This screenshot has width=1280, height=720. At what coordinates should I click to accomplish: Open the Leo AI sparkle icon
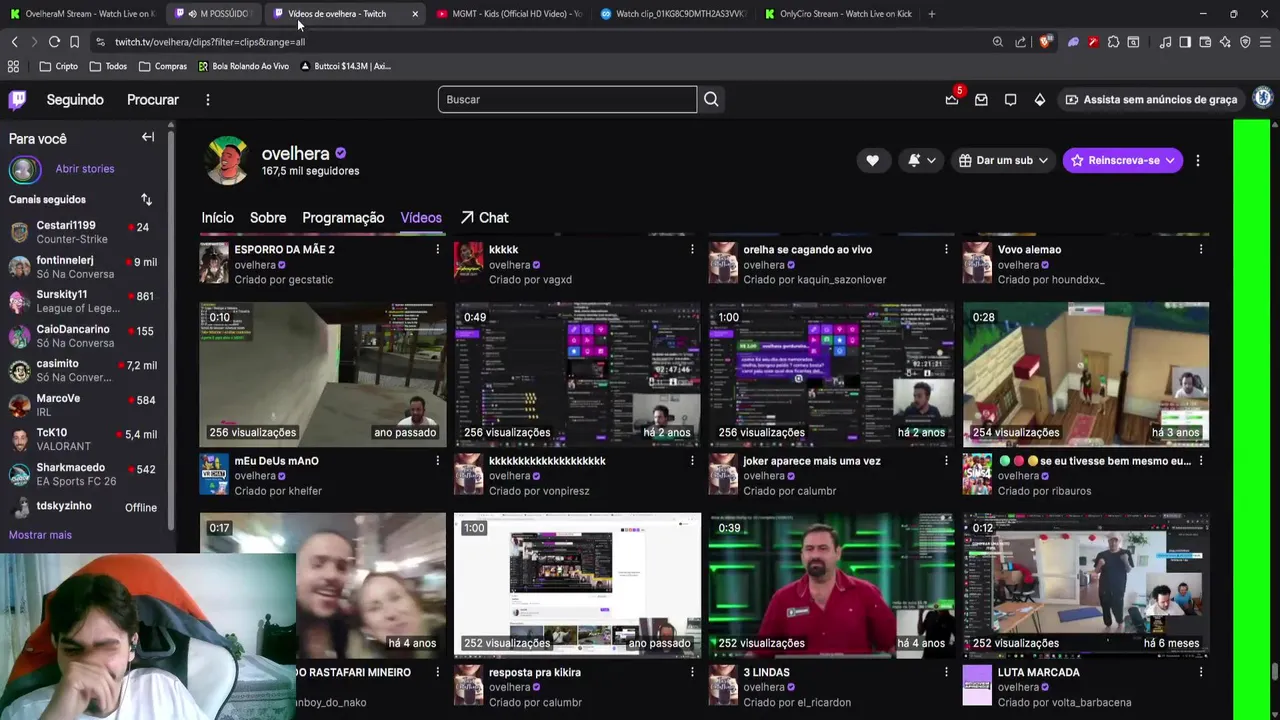coord(1225,42)
